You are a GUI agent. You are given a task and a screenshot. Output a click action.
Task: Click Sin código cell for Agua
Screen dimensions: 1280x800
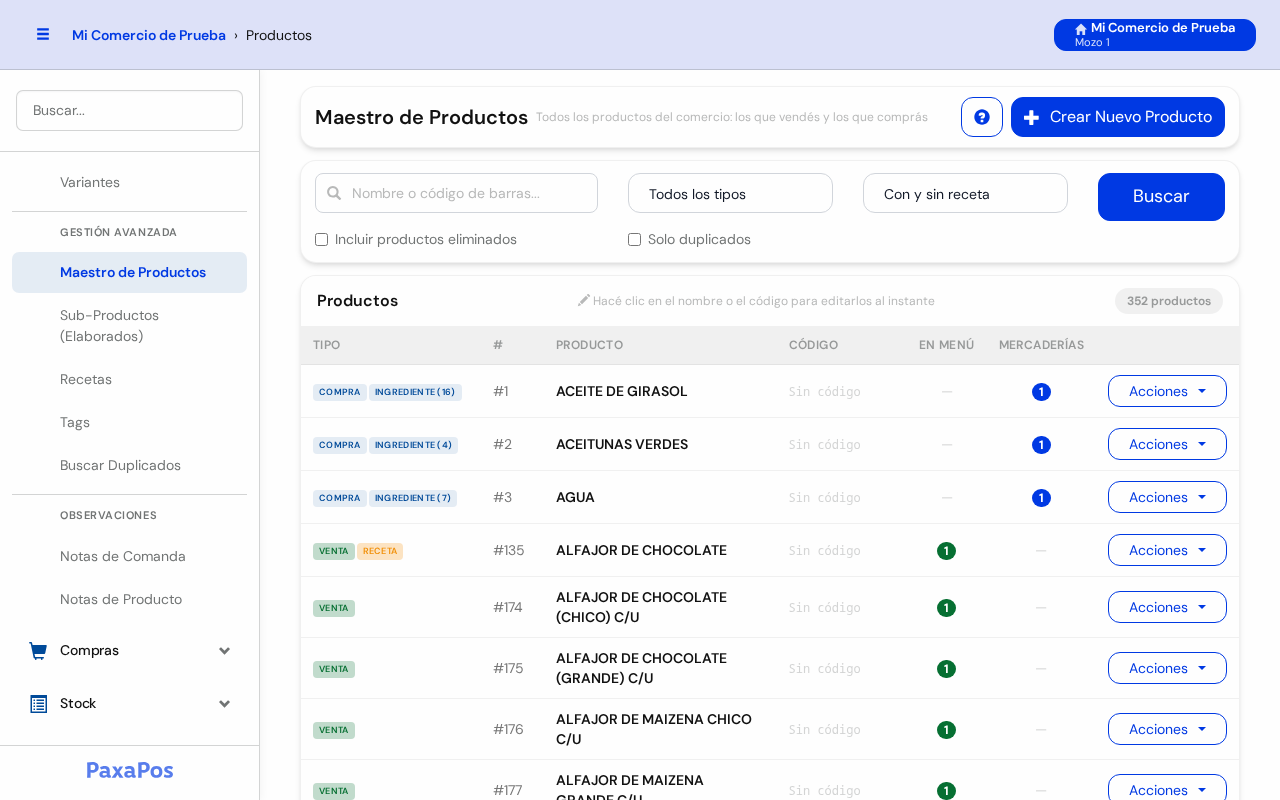click(x=825, y=498)
